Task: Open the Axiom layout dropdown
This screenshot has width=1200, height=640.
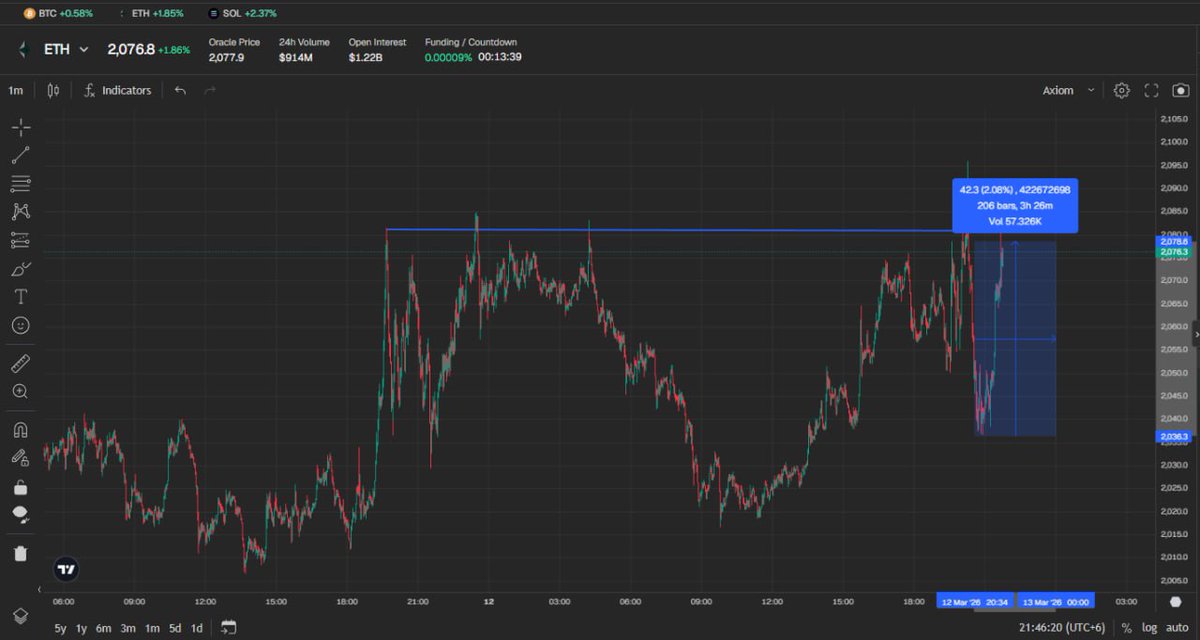Action: click(1067, 90)
